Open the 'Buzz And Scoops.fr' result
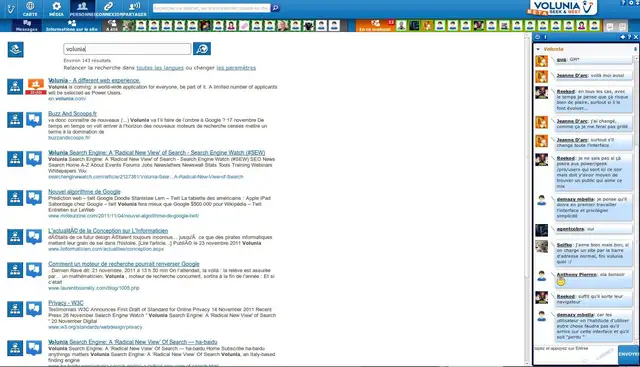The height and width of the screenshot is (367, 640). pyautogui.click(x=72, y=113)
